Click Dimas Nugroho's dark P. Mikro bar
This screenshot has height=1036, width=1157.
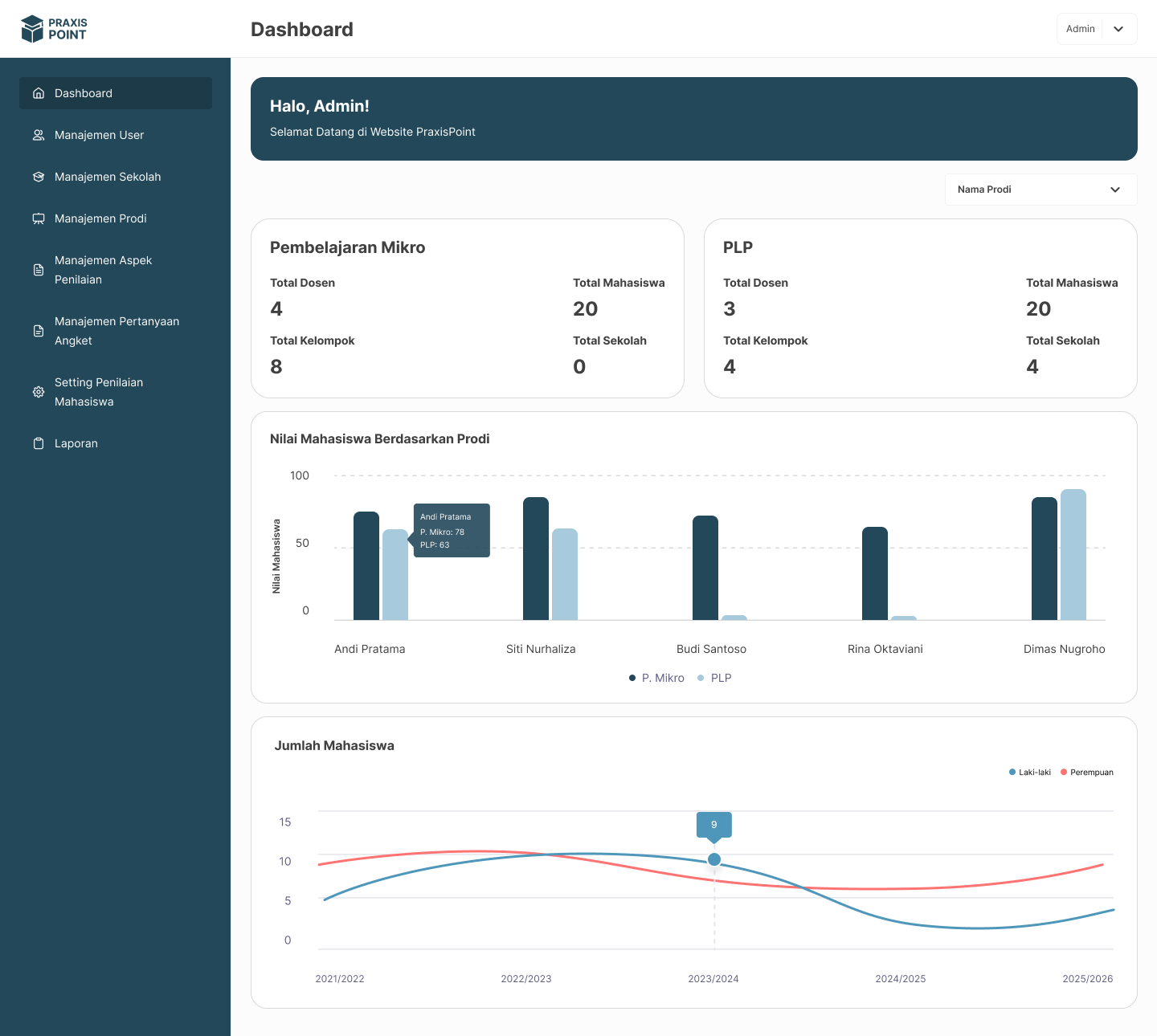(x=1045, y=558)
